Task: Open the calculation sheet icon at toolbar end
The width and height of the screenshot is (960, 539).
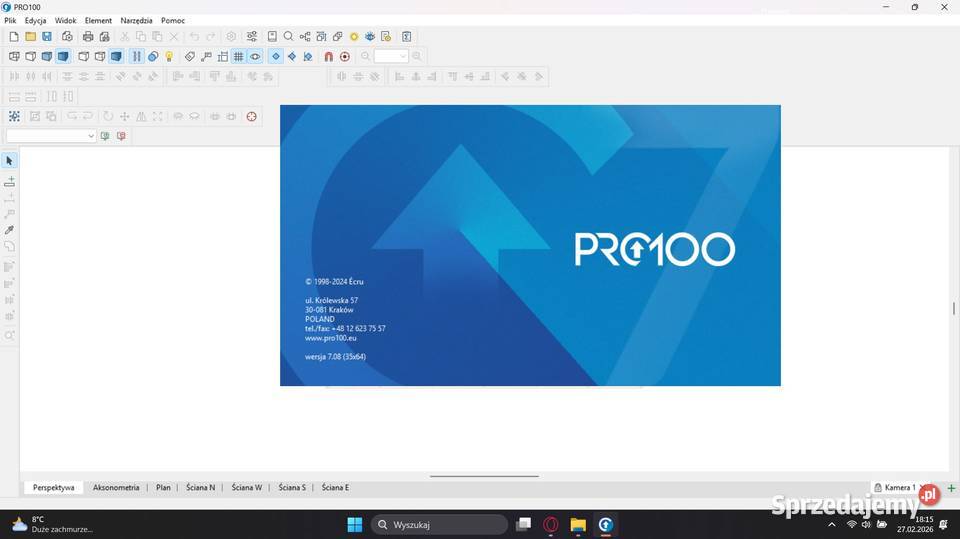Action: click(407, 37)
